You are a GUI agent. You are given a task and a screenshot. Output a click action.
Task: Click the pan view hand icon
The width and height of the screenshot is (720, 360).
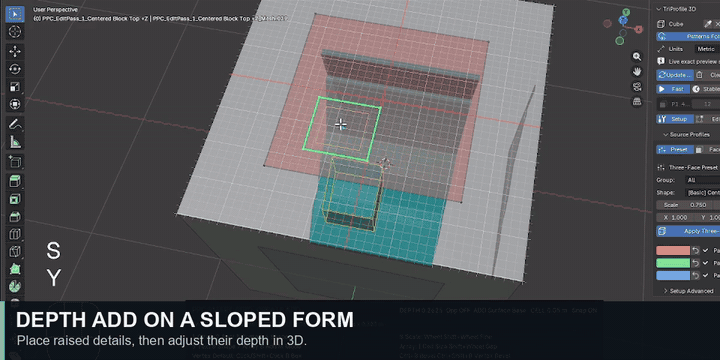pyautogui.click(x=637, y=71)
